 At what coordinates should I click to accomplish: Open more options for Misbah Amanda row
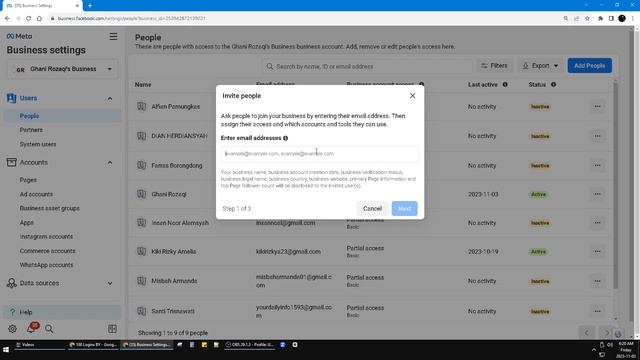click(597, 281)
